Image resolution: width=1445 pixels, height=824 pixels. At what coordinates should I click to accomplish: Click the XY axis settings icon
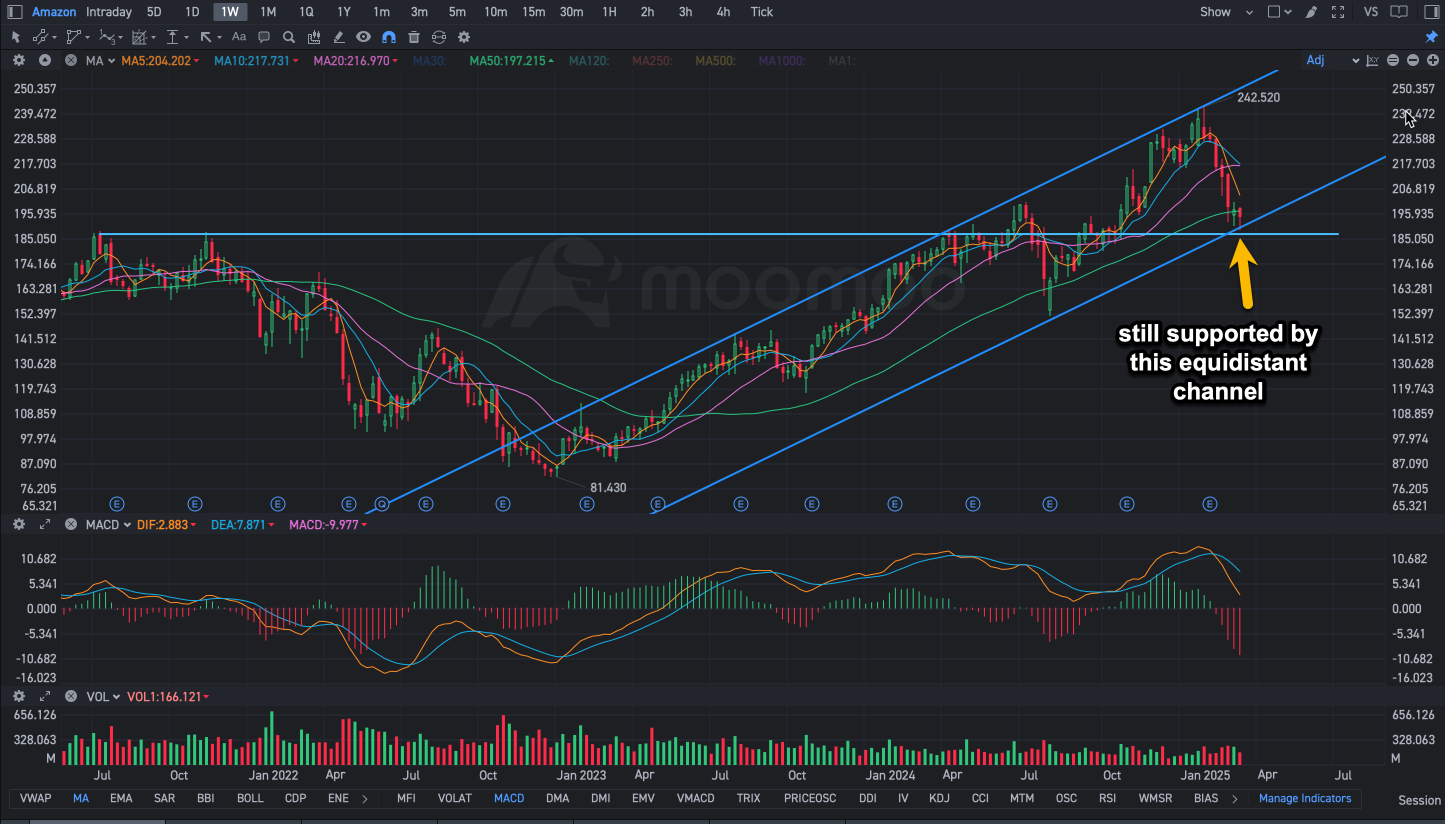coord(1373,61)
